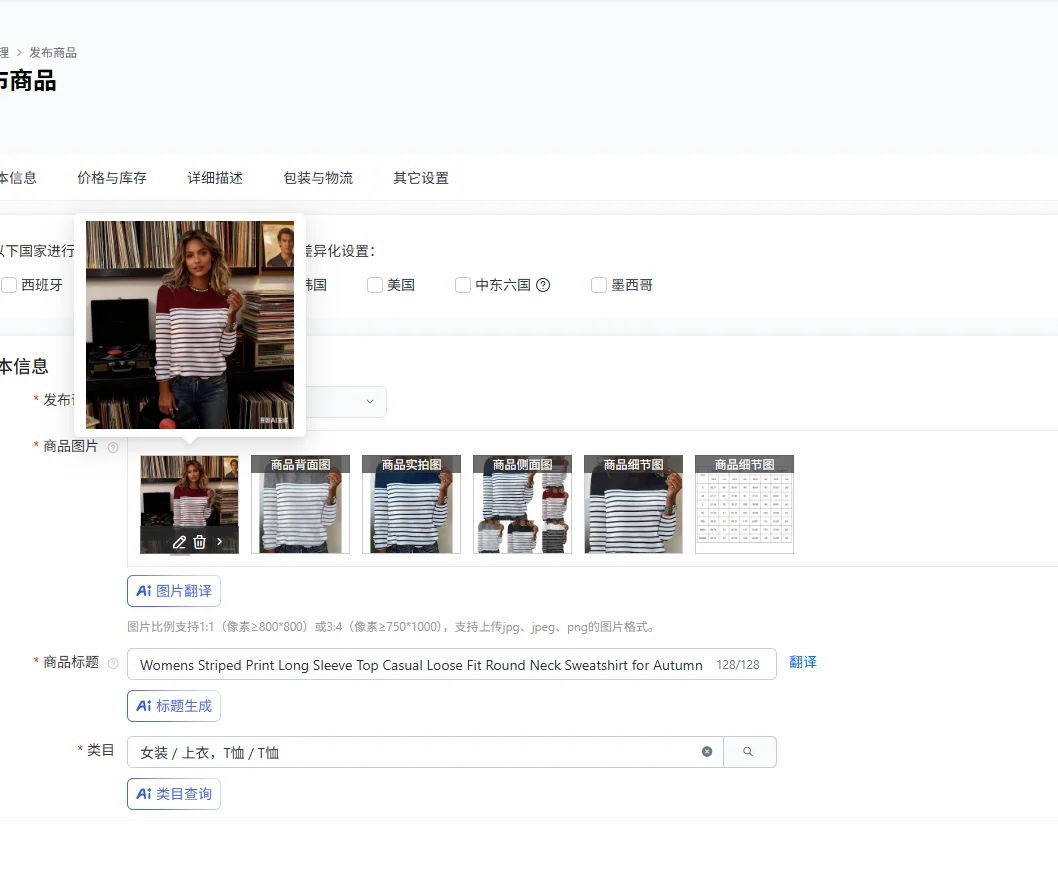Switch to the 价格与库存 tab
Image resolution: width=1058 pixels, height=892 pixels.
112,178
